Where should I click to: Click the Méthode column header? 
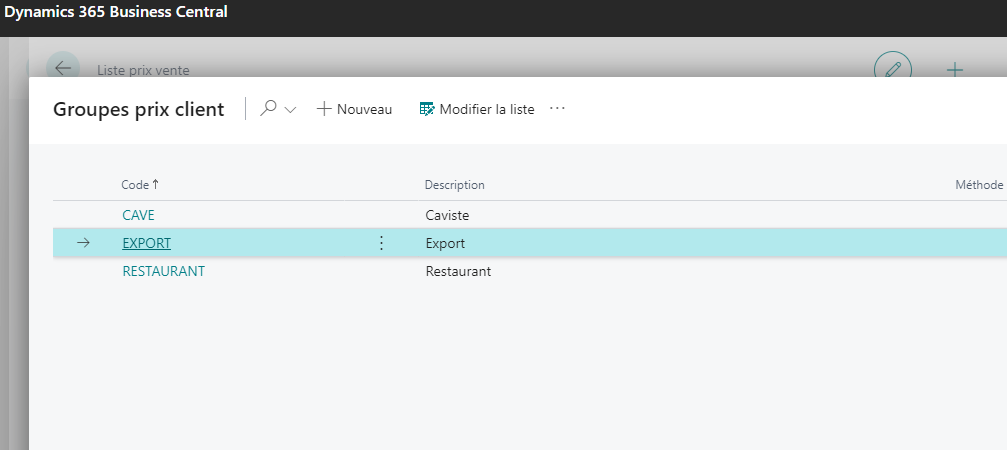click(x=979, y=185)
